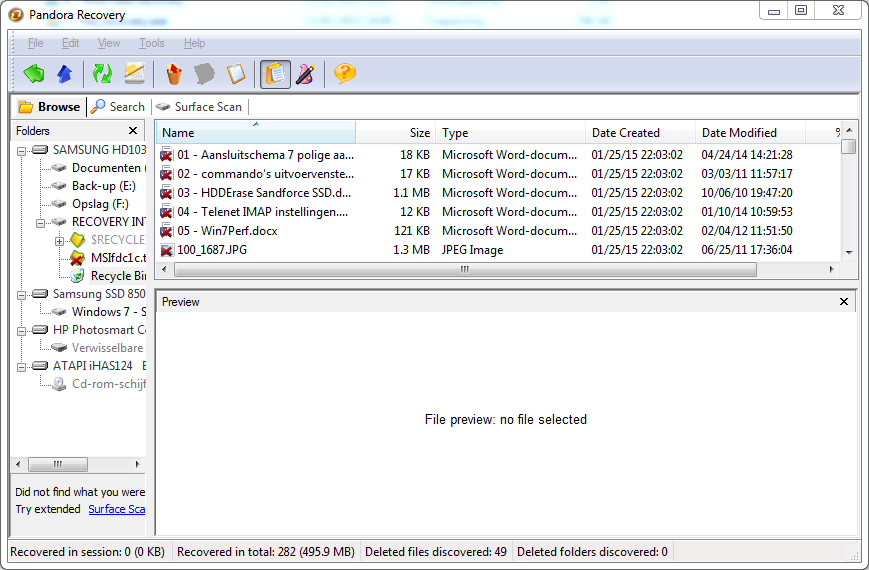Click Deleted files discovered: 49 status
This screenshot has height=570, width=869.
coord(436,552)
